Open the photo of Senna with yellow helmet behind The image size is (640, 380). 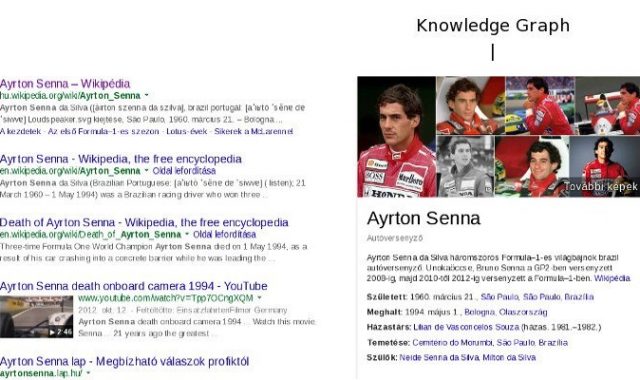540,106
